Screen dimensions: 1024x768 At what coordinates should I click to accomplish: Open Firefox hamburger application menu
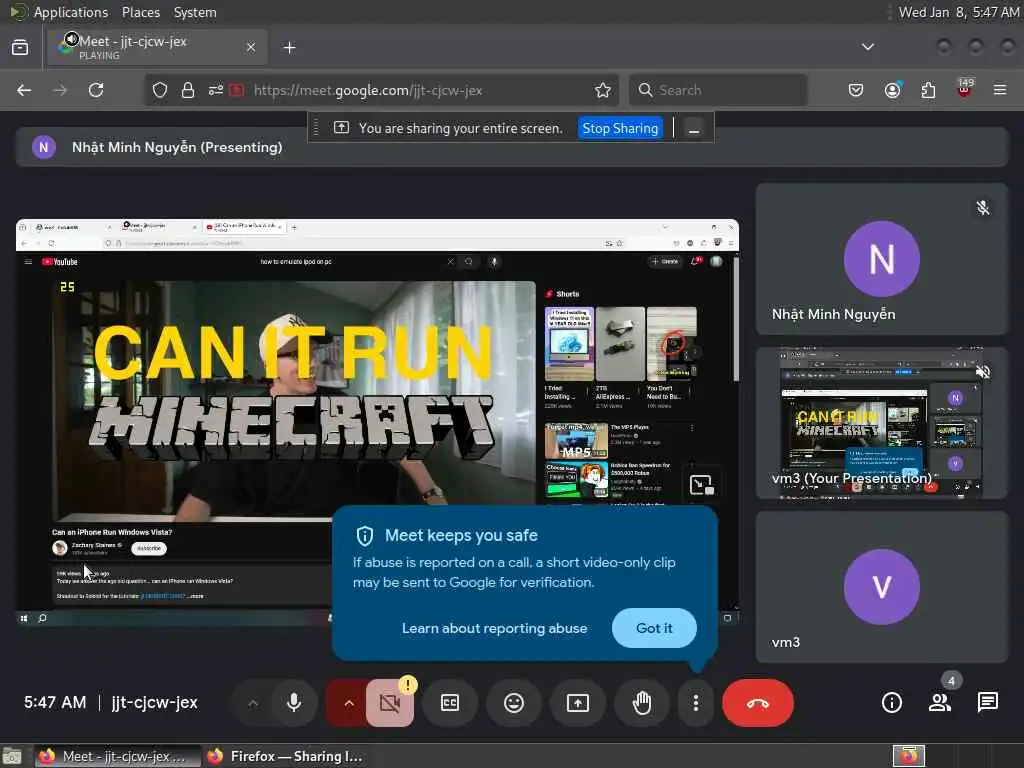pos(1000,90)
